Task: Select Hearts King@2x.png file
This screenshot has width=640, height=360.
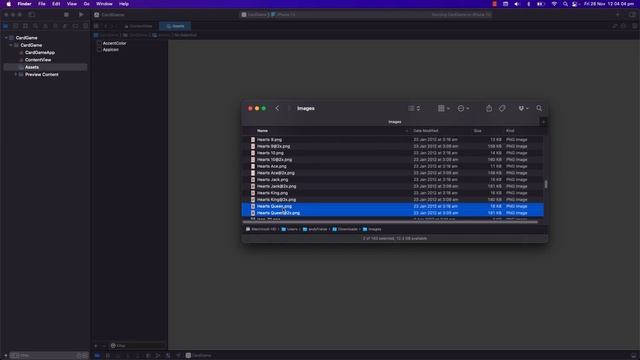Action: (x=393, y=200)
